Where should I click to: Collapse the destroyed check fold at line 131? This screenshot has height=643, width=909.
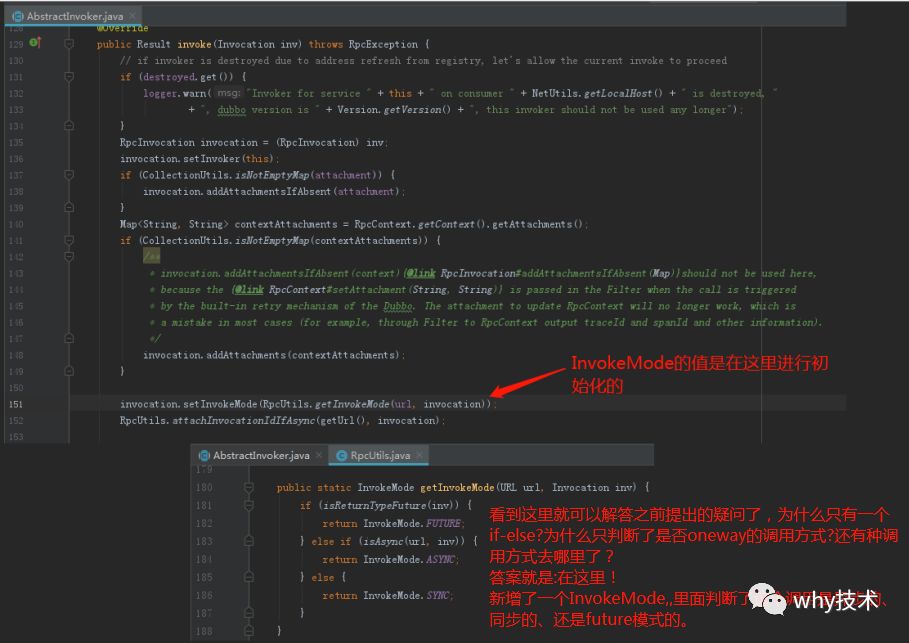pos(69,77)
